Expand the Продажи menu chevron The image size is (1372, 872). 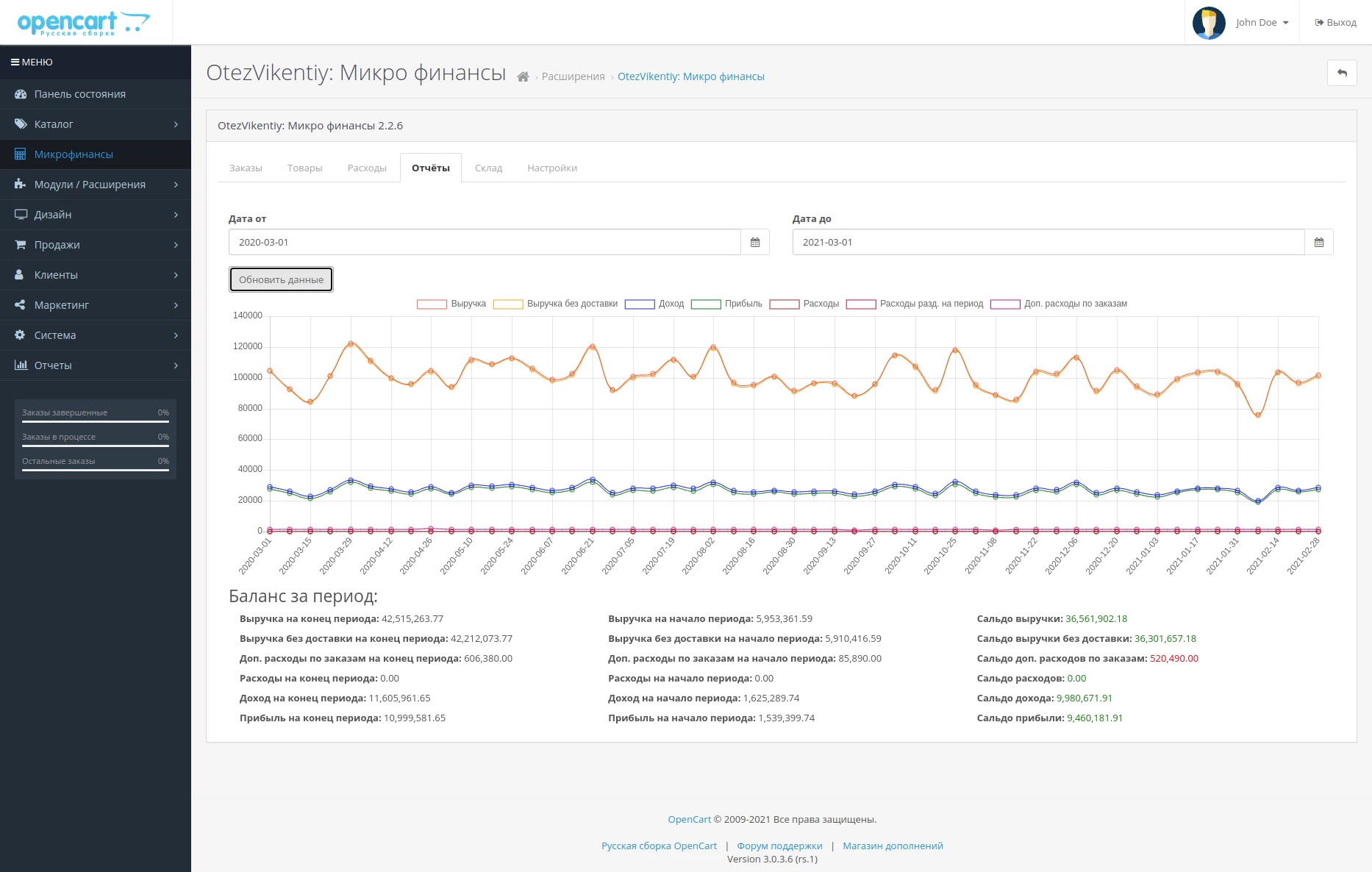click(x=176, y=245)
